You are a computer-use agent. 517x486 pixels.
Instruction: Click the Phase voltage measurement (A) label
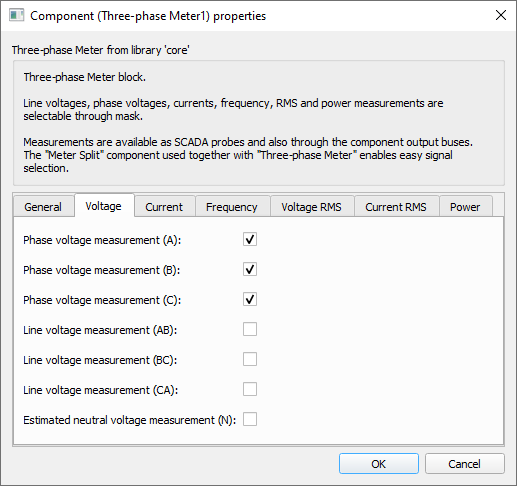coord(102,240)
